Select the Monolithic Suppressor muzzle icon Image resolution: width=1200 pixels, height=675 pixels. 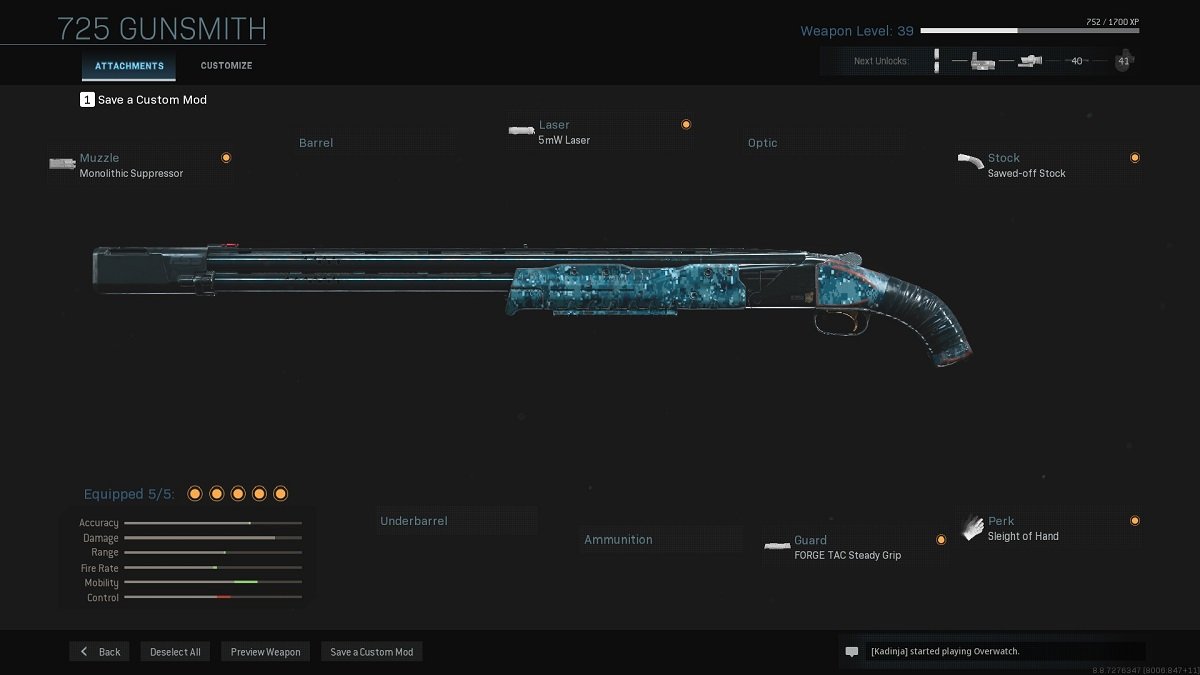62,163
